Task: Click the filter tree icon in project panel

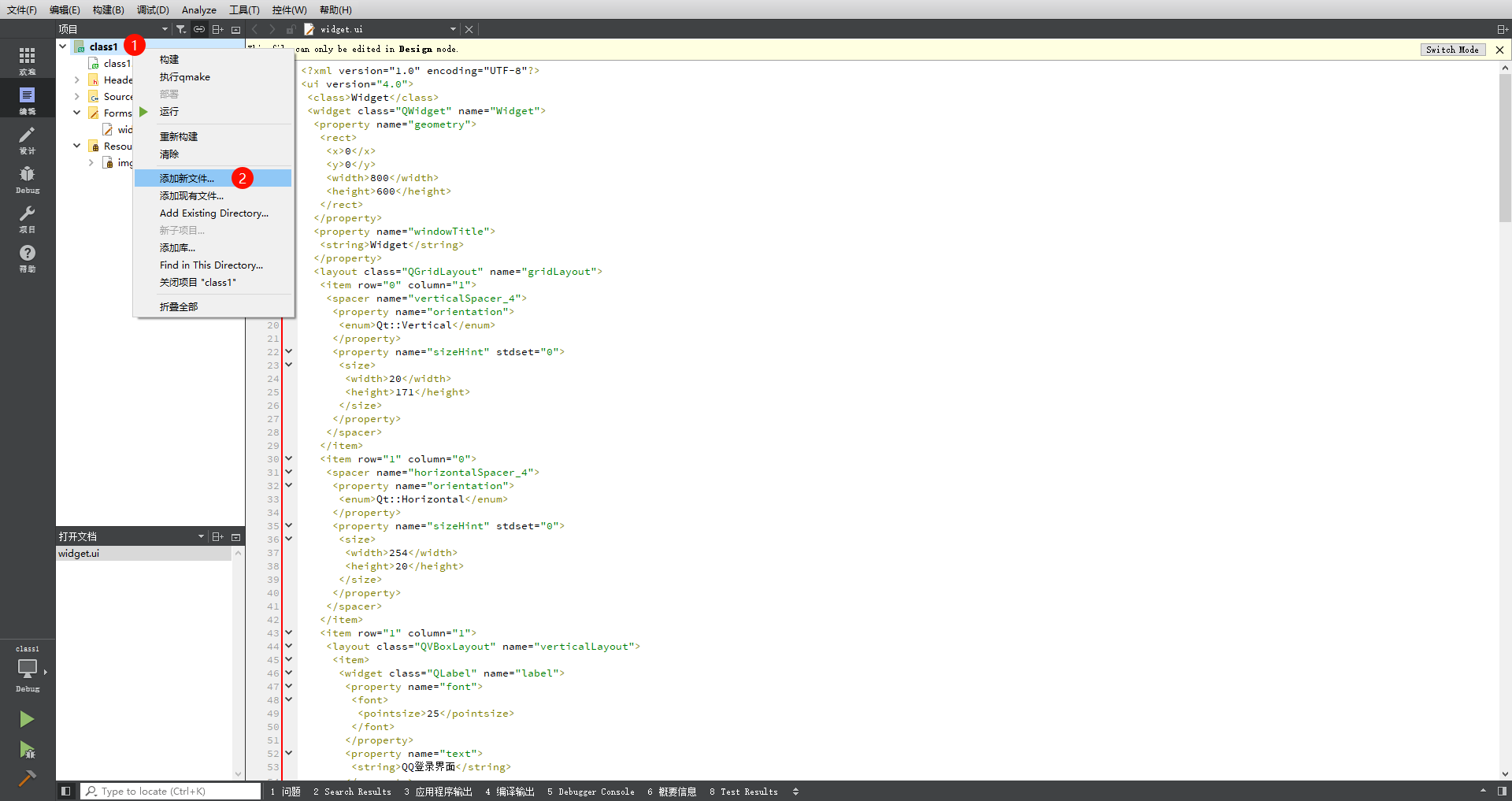Action: click(180, 29)
